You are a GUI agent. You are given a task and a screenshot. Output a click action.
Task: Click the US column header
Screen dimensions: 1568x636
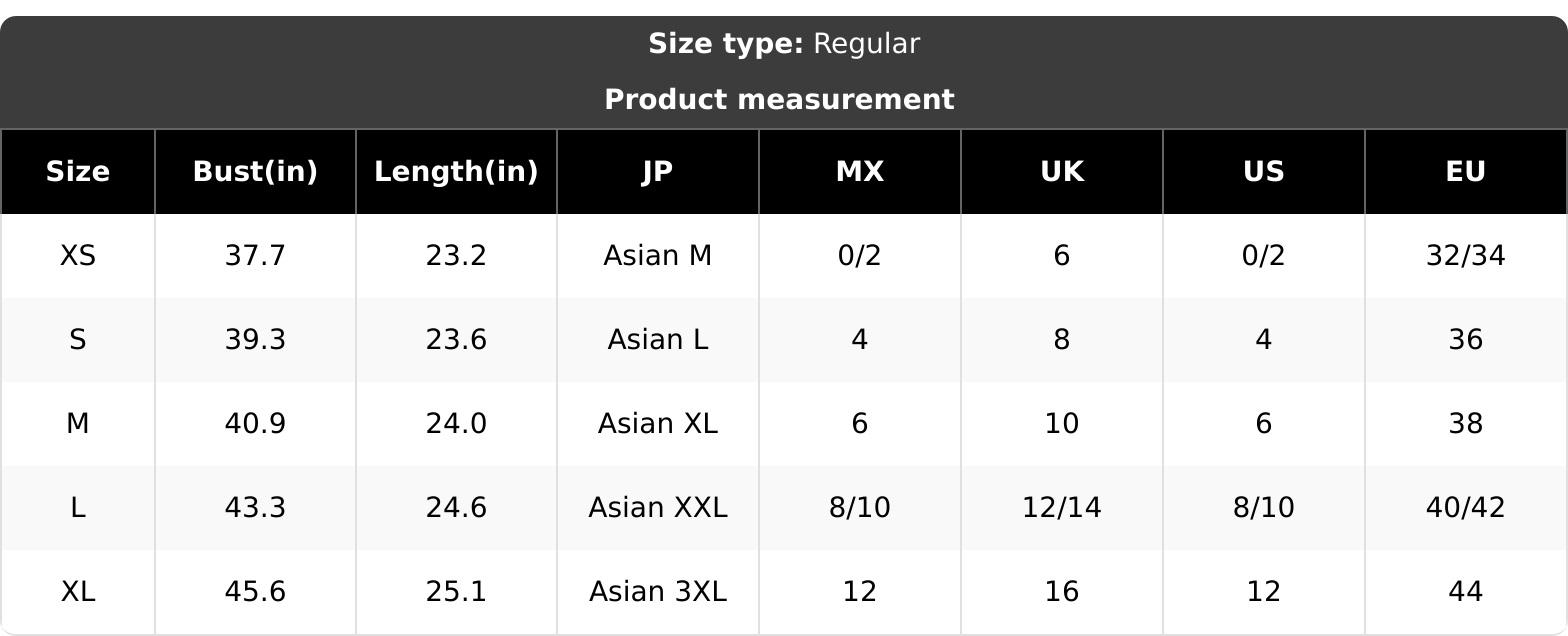(x=1264, y=172)
